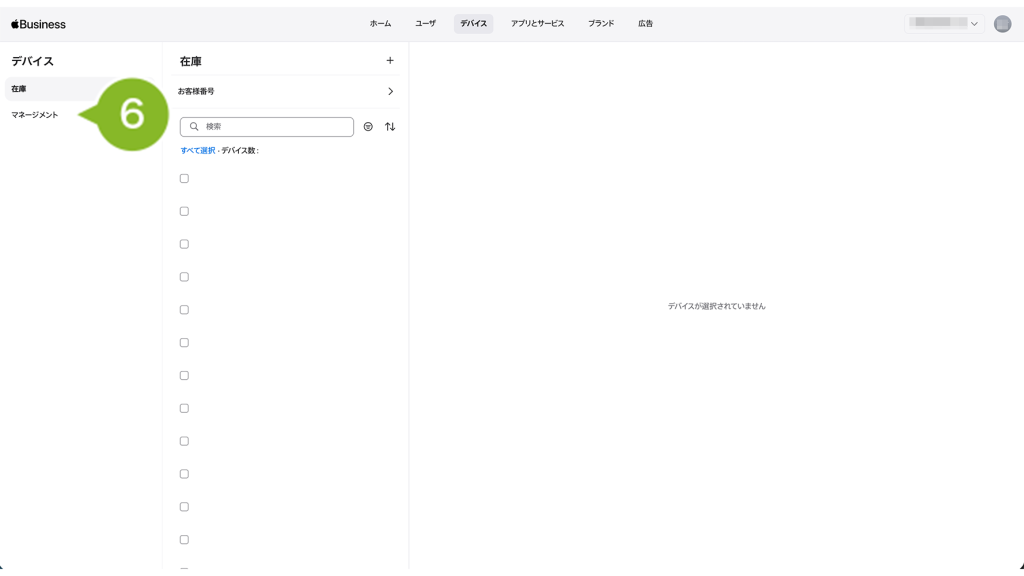
Task: Open the filter icon beside search
Action: (x=368, y=127)
